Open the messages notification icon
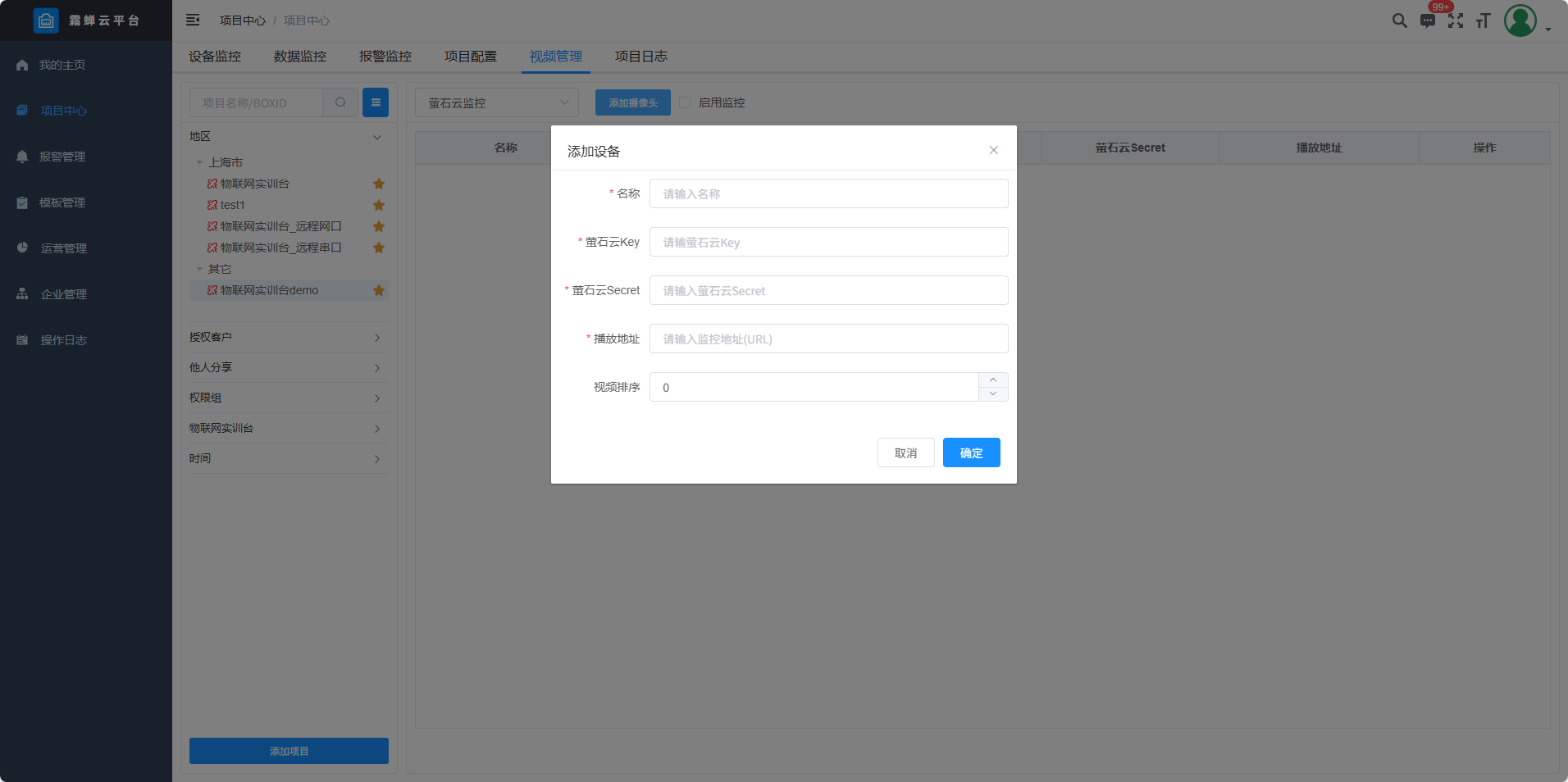 (1428, 21)
